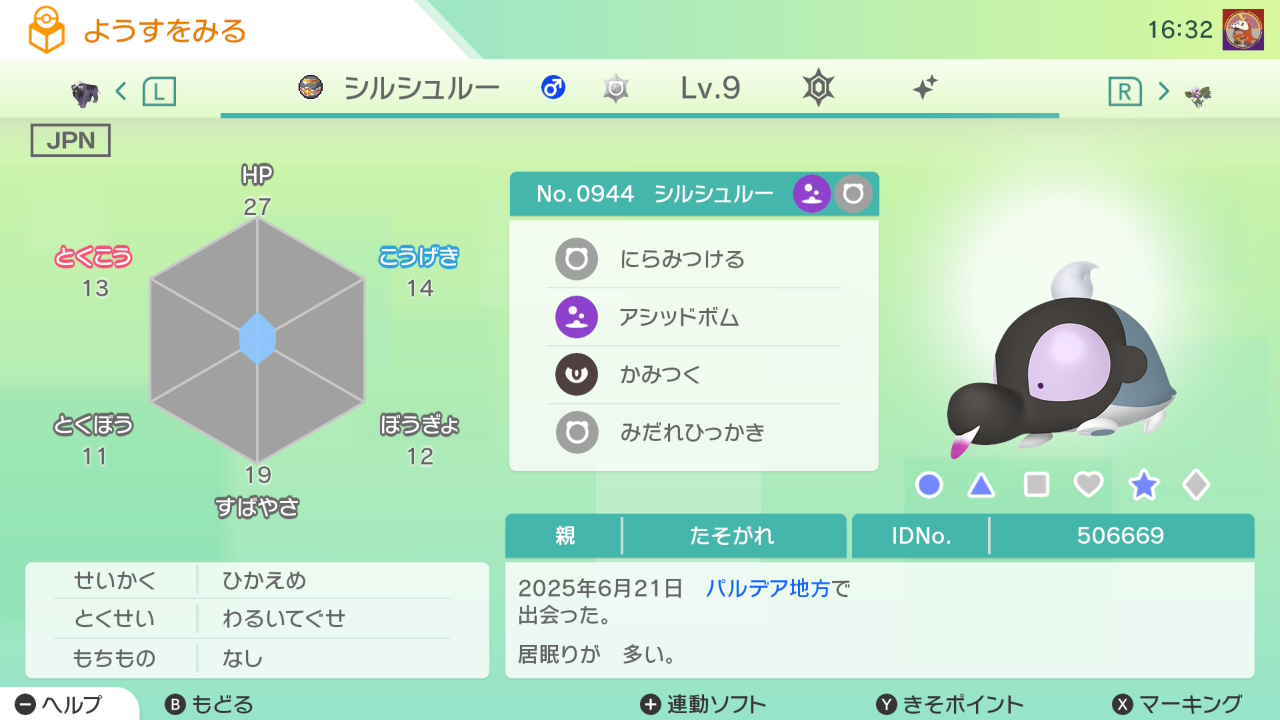The image size is (1280, 720).
Task: Click the こうげき attack stat label
Action: 419,257
